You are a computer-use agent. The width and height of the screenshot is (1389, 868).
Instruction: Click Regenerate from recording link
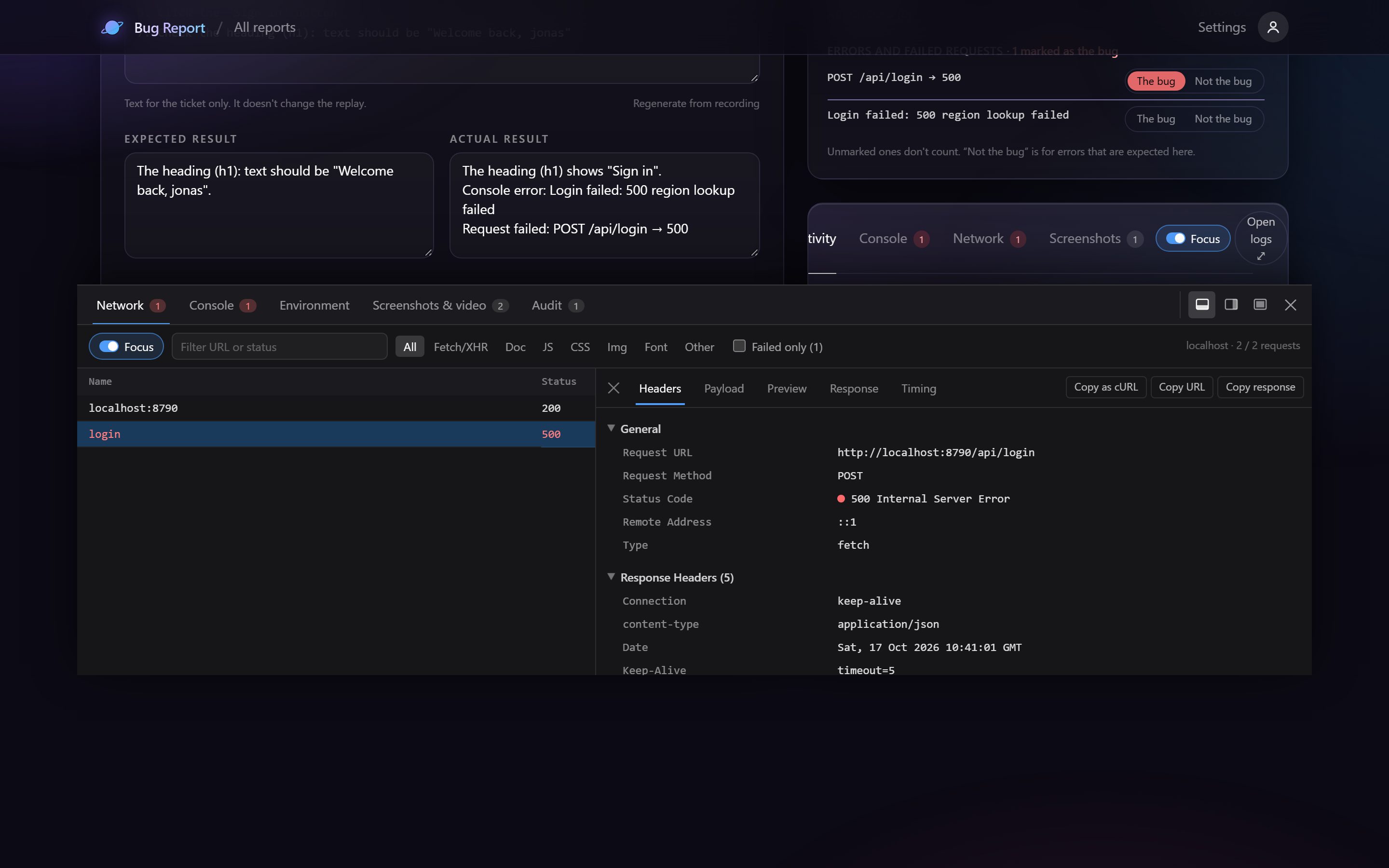(695, 103)
